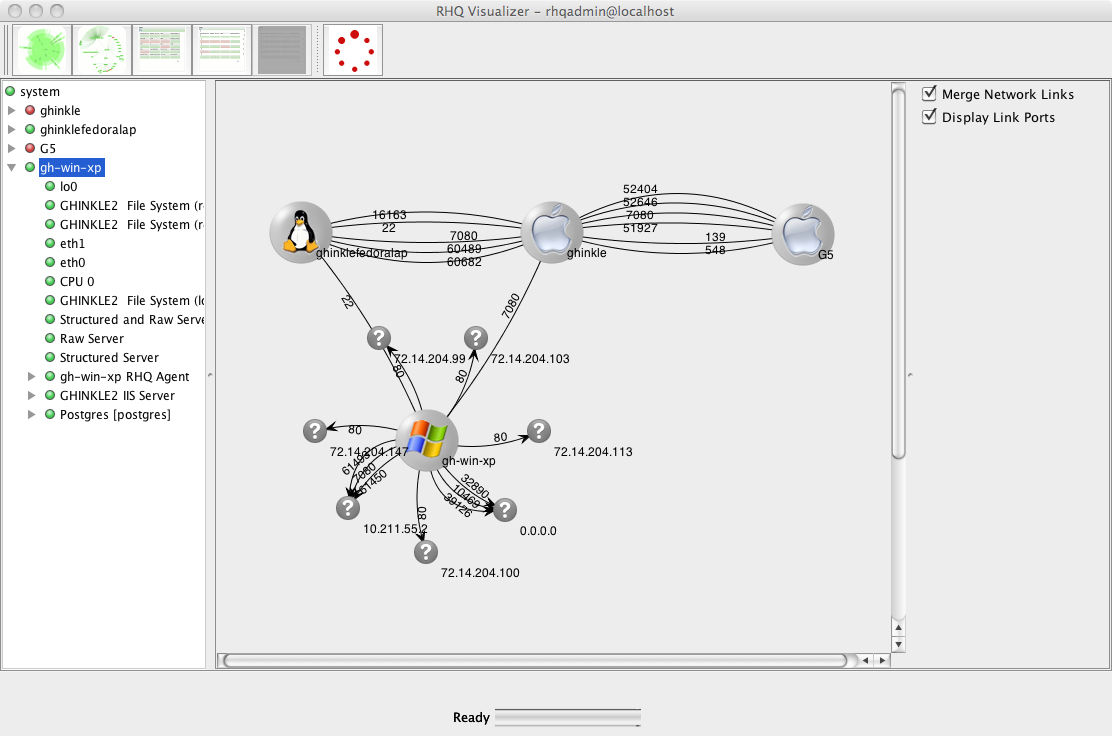Select the gray blank view thumbnail
This screenshot has height=736, width=1112.
click(x=282, y=50)
